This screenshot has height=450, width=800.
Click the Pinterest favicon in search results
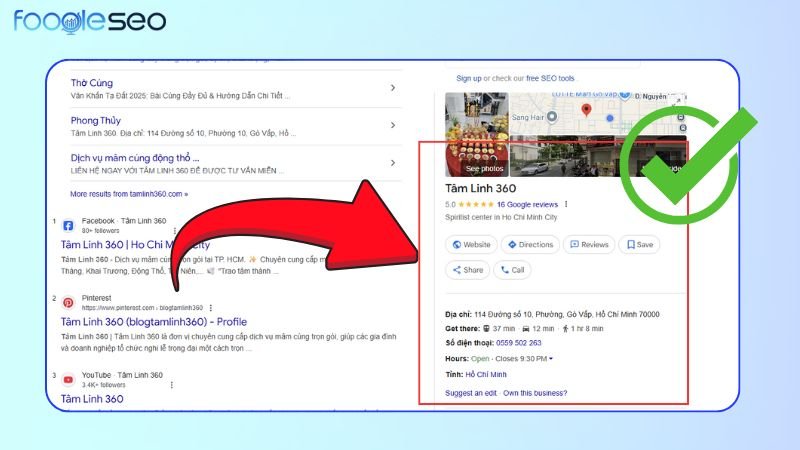tap(68, 301)
